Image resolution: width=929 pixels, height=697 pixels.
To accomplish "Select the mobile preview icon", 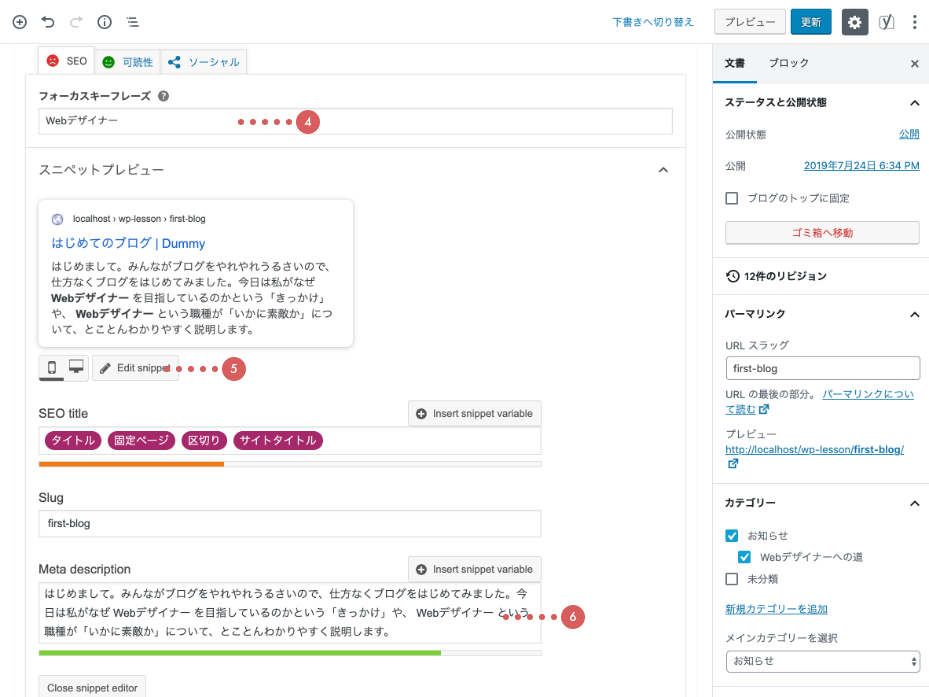I will [x=52, y=368].
